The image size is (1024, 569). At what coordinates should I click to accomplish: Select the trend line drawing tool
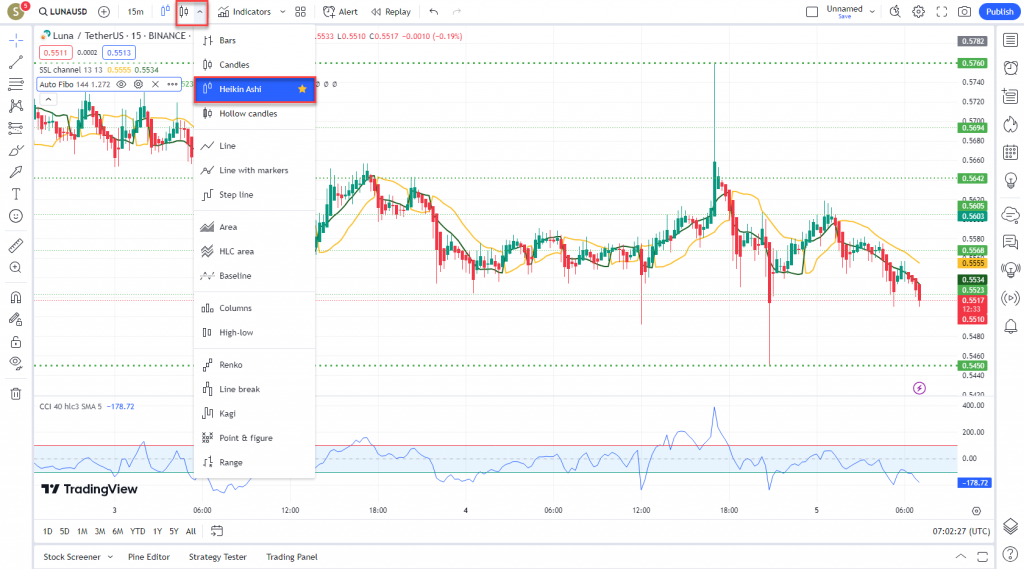(16, 63)
